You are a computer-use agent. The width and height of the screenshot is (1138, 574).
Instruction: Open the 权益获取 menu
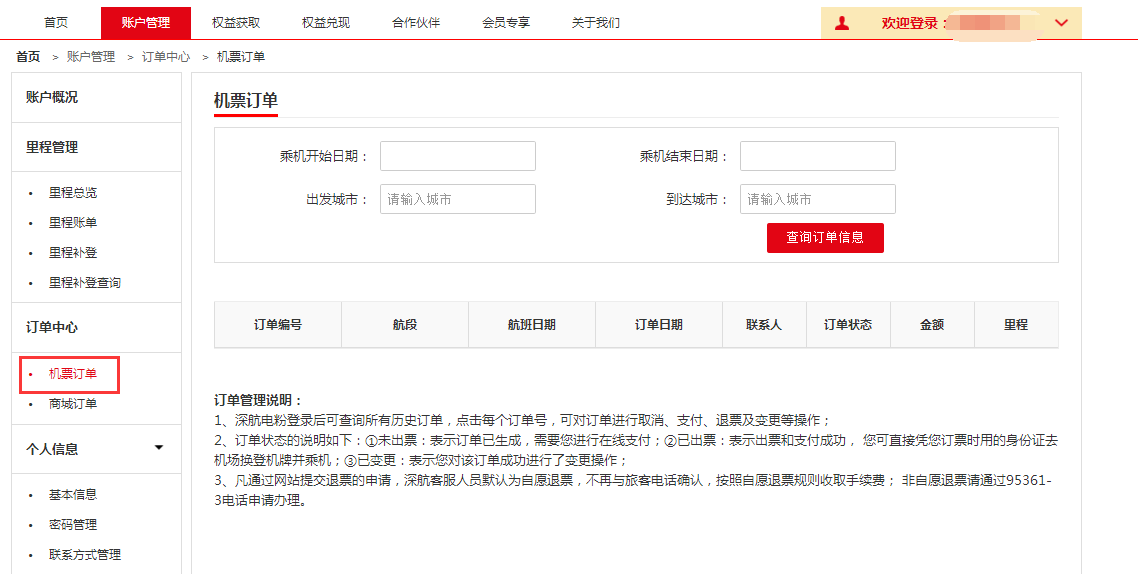[236, 23]
